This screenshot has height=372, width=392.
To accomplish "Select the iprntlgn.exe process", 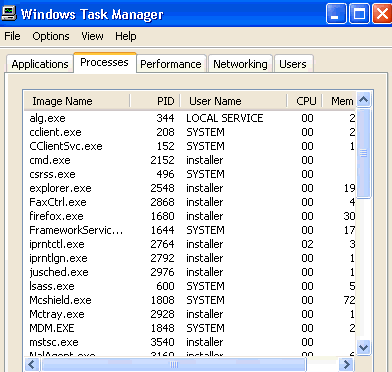I will (190, 258).
